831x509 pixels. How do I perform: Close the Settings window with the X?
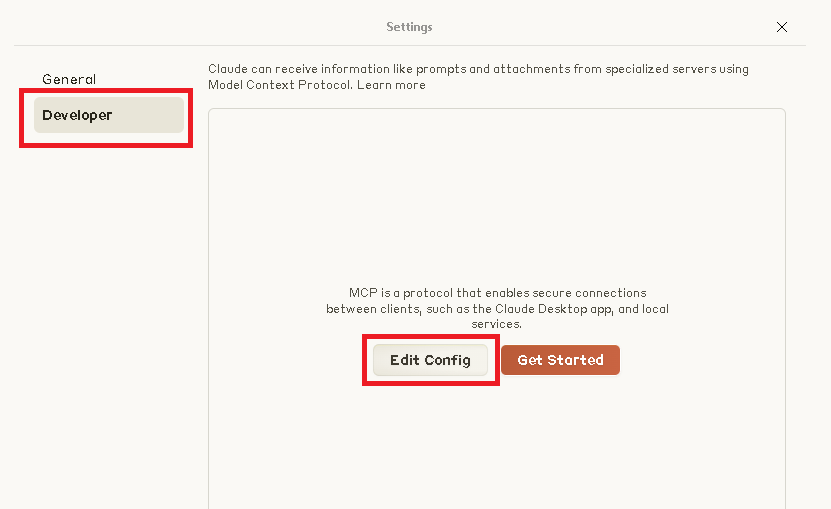click(x=782, y=27)
